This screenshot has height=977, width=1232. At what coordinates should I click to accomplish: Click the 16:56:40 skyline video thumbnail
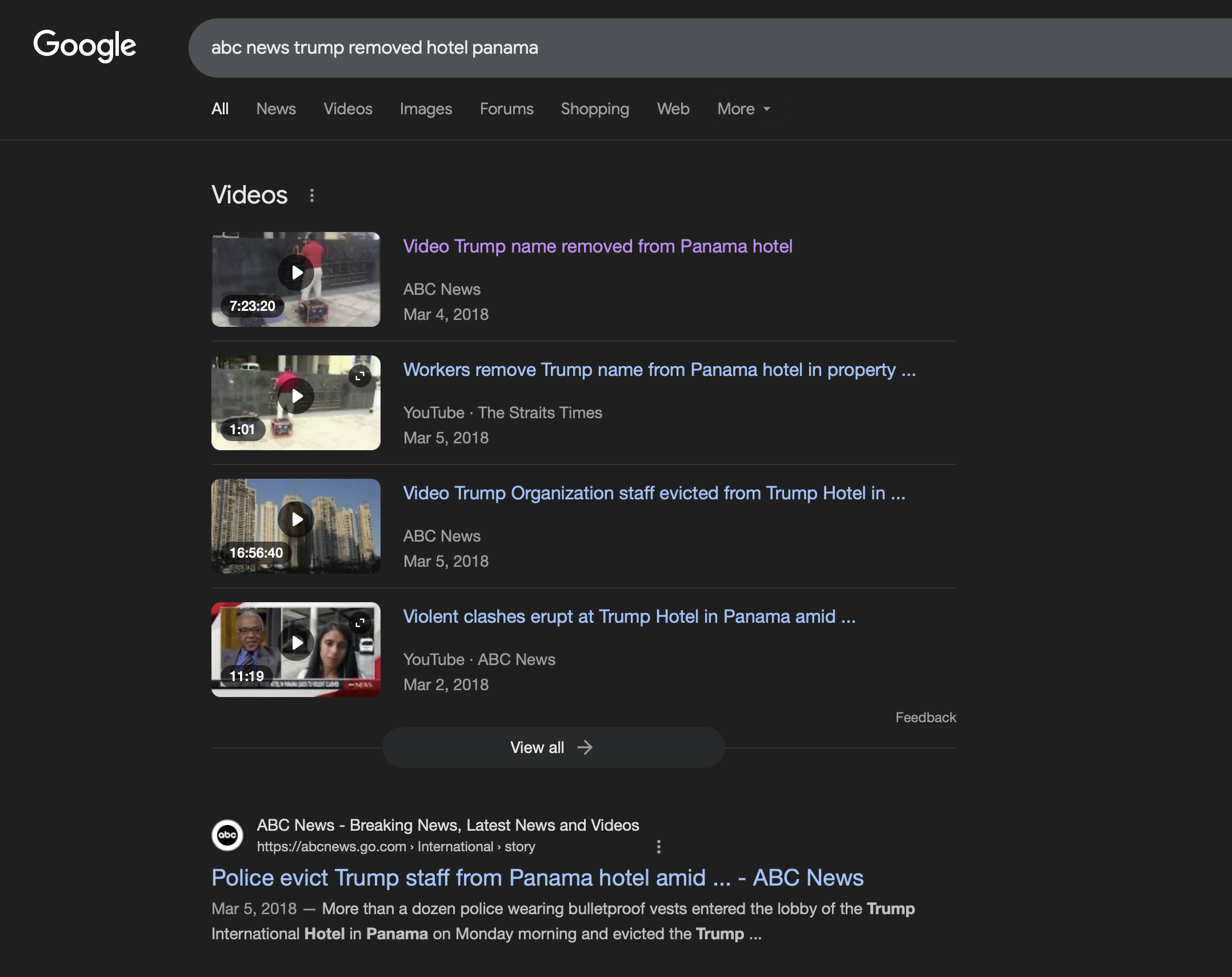tap(296, 526)
